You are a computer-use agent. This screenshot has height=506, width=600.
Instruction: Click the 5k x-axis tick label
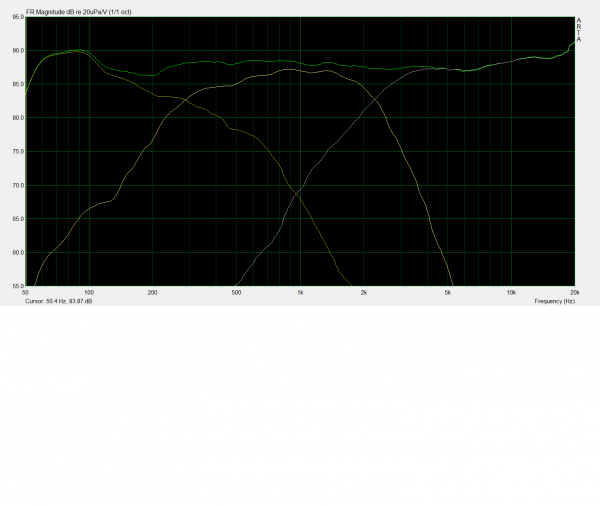pyautogui.click(x=447, y=293)
